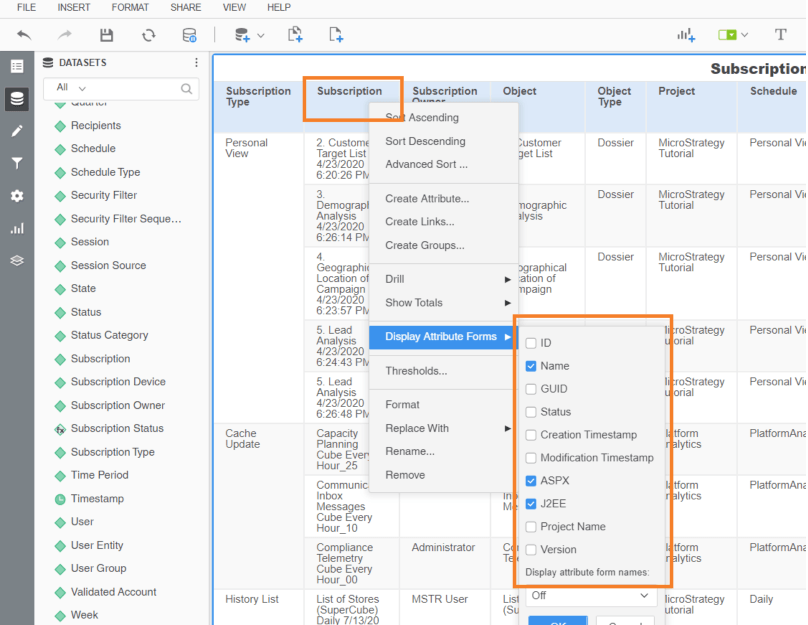The width and height of the screenshot is (808, 625).
Task: Open the Filter panel funnel icon
Action: (x=17, y=163)
